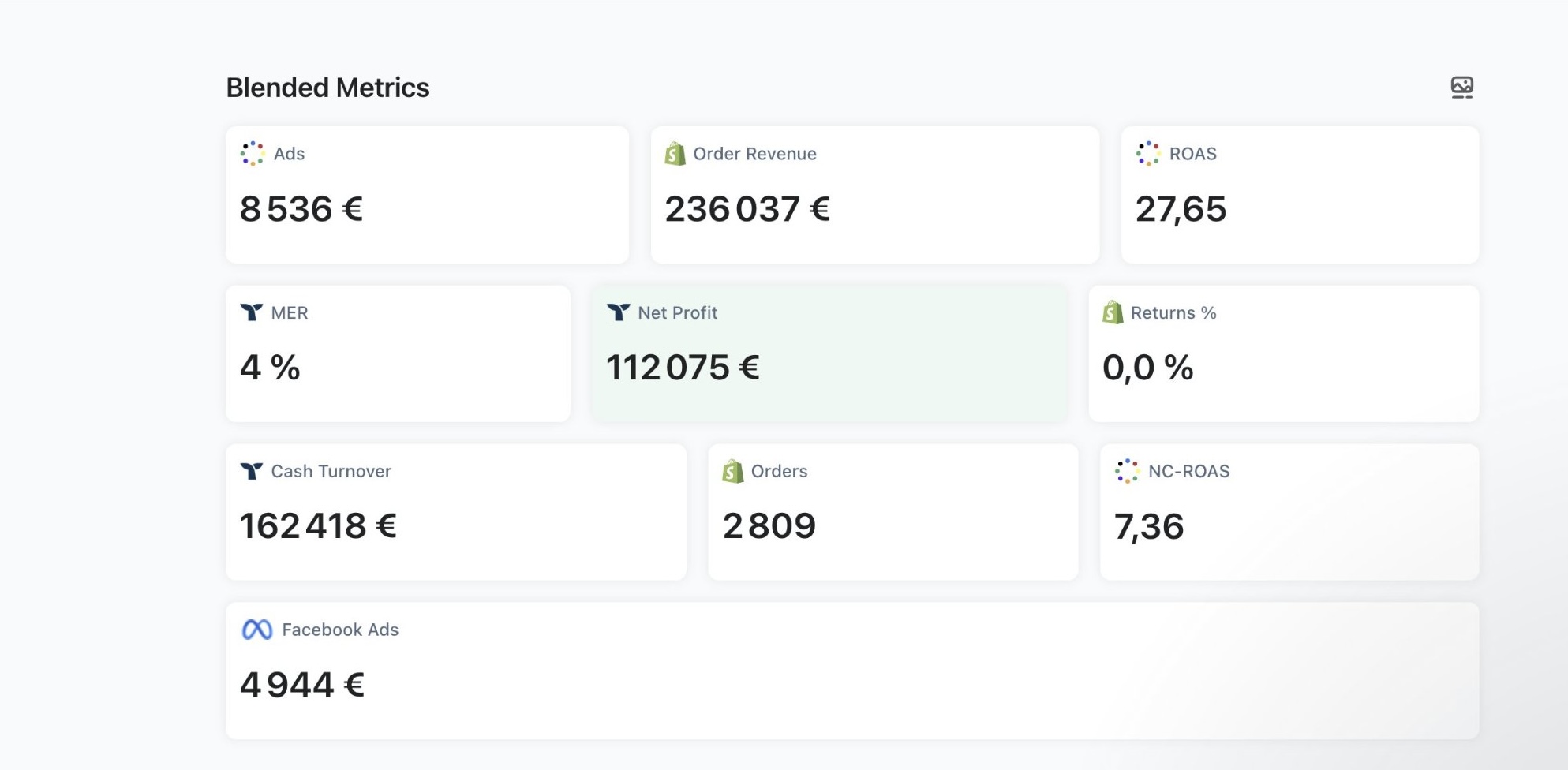The image size is (1568, 770).
Task: Click the Orders count 2 809
Action: click(769, 526)
